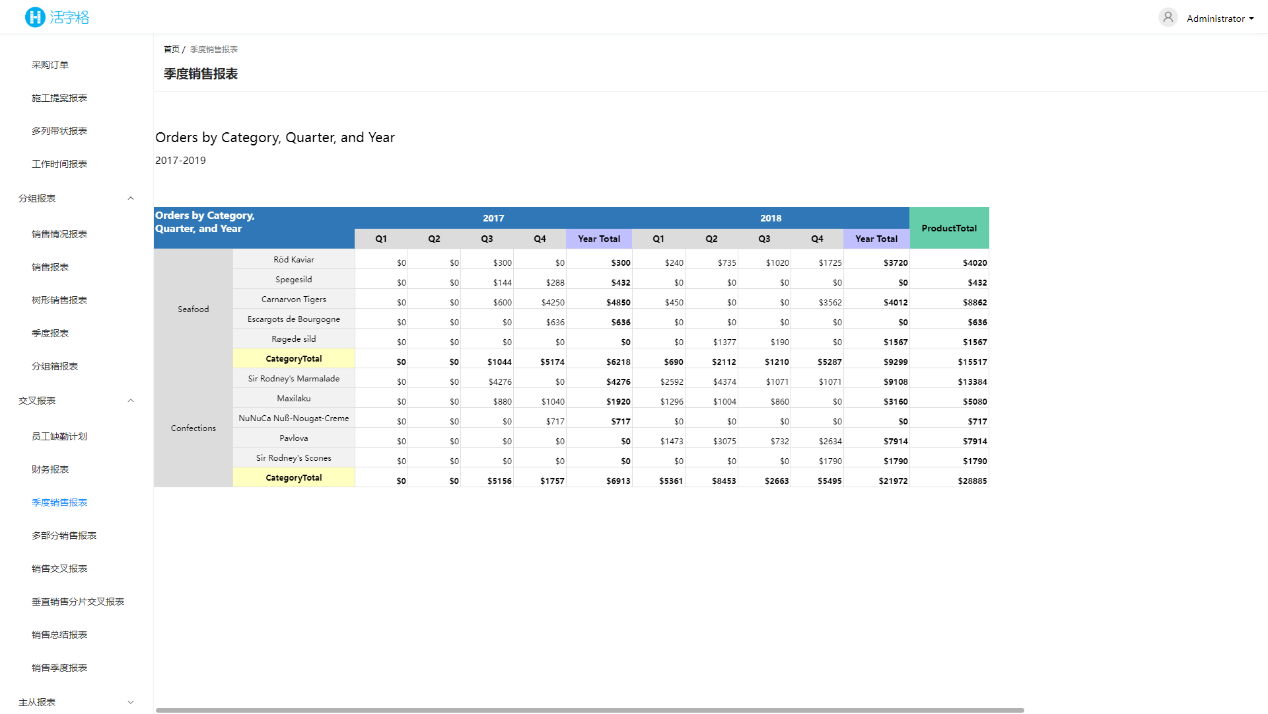The height and width of the screenshot is (714, 1268).
Task: Click the NuNuCa Nuß-Nougat-Creme product label
Action: 294,418
